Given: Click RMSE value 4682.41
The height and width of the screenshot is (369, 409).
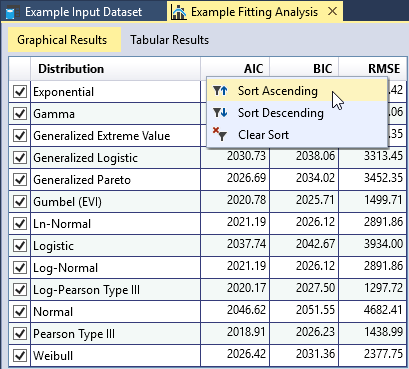Looking at the screenshot, I should (383, 310).
